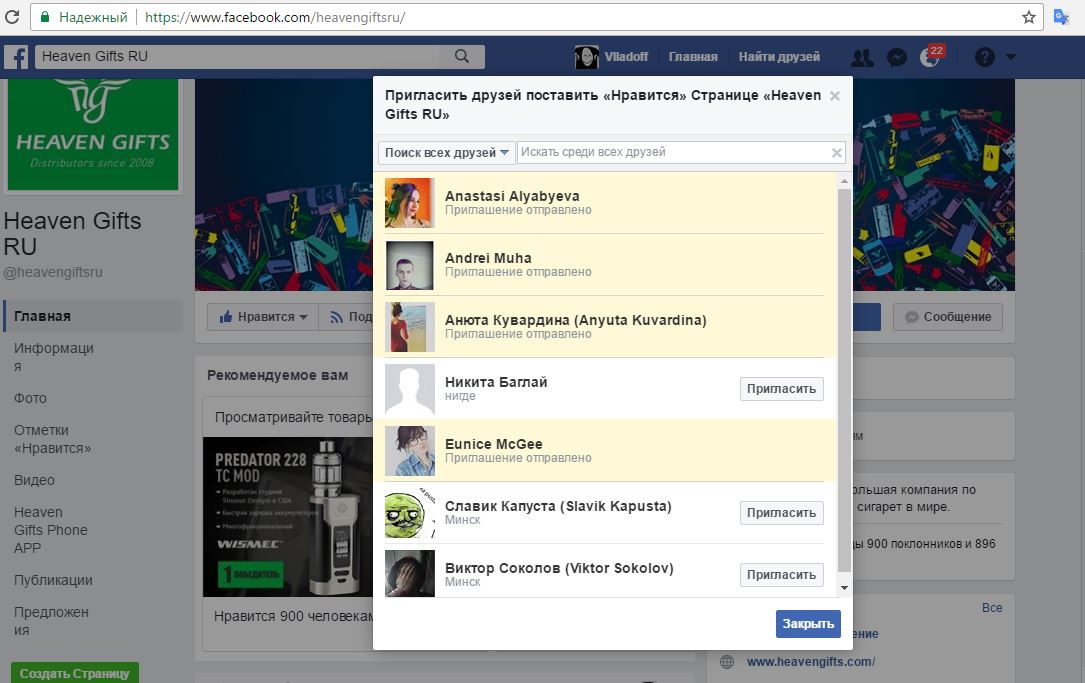Screen dimensions: 1085x683
Task: Click the search magnifier icon
Action: coord(462,56)
